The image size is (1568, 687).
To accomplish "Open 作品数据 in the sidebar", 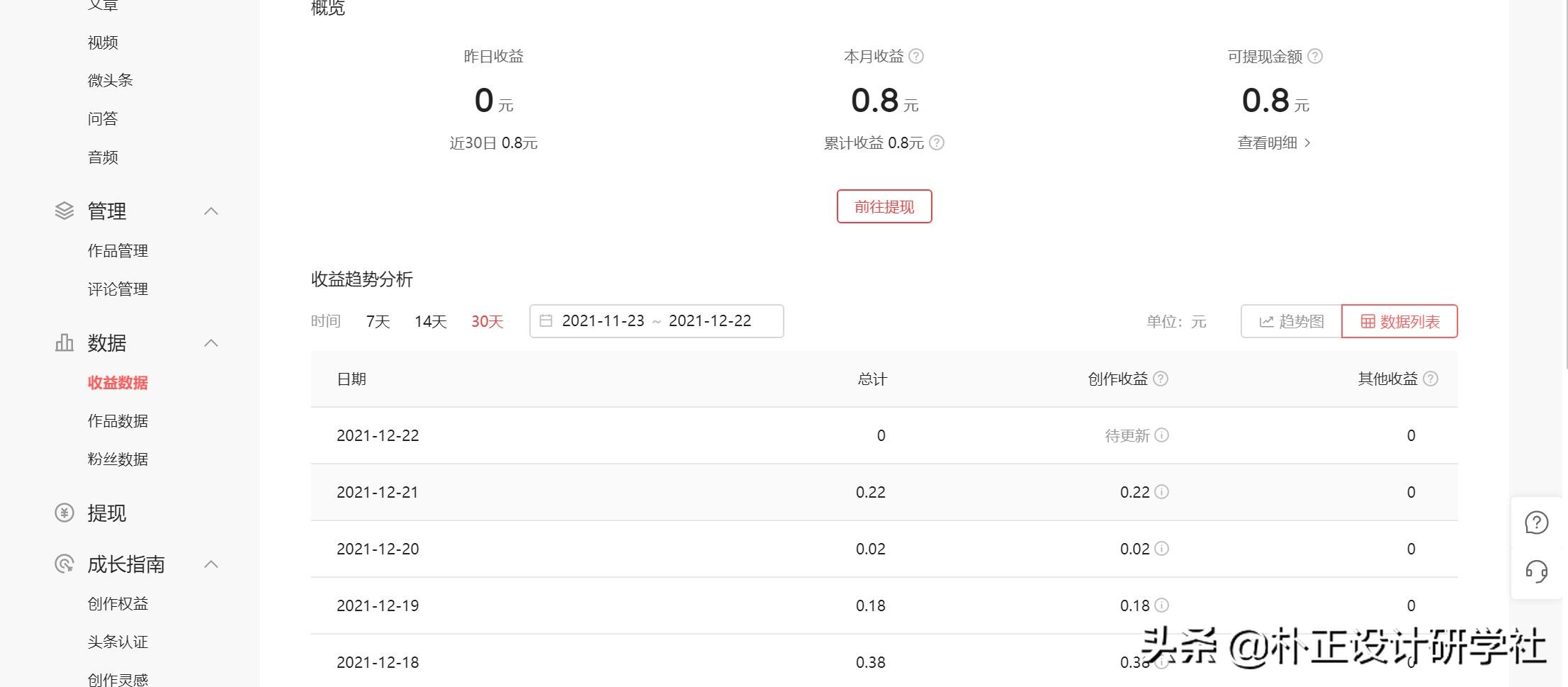I will click(x=118, y=420).
